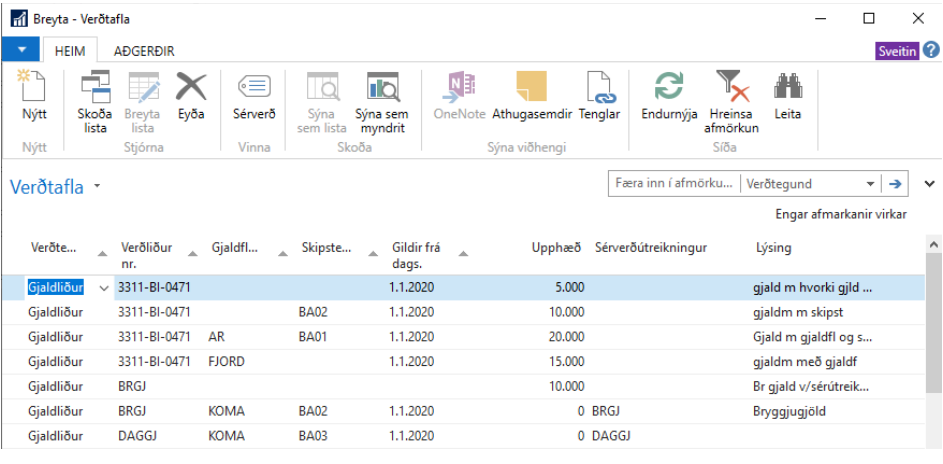Open the blue application menu dropdown
Viewport: 943px width, 464px height.
pos(22,50)
